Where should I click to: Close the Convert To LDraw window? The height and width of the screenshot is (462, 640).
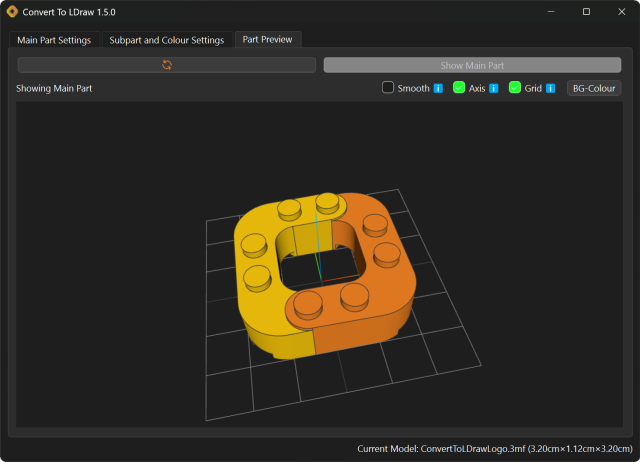621,12
